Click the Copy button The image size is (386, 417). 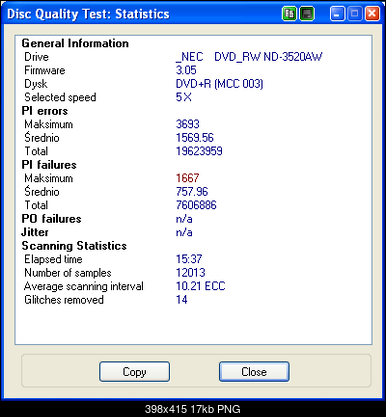pos(134,372)
